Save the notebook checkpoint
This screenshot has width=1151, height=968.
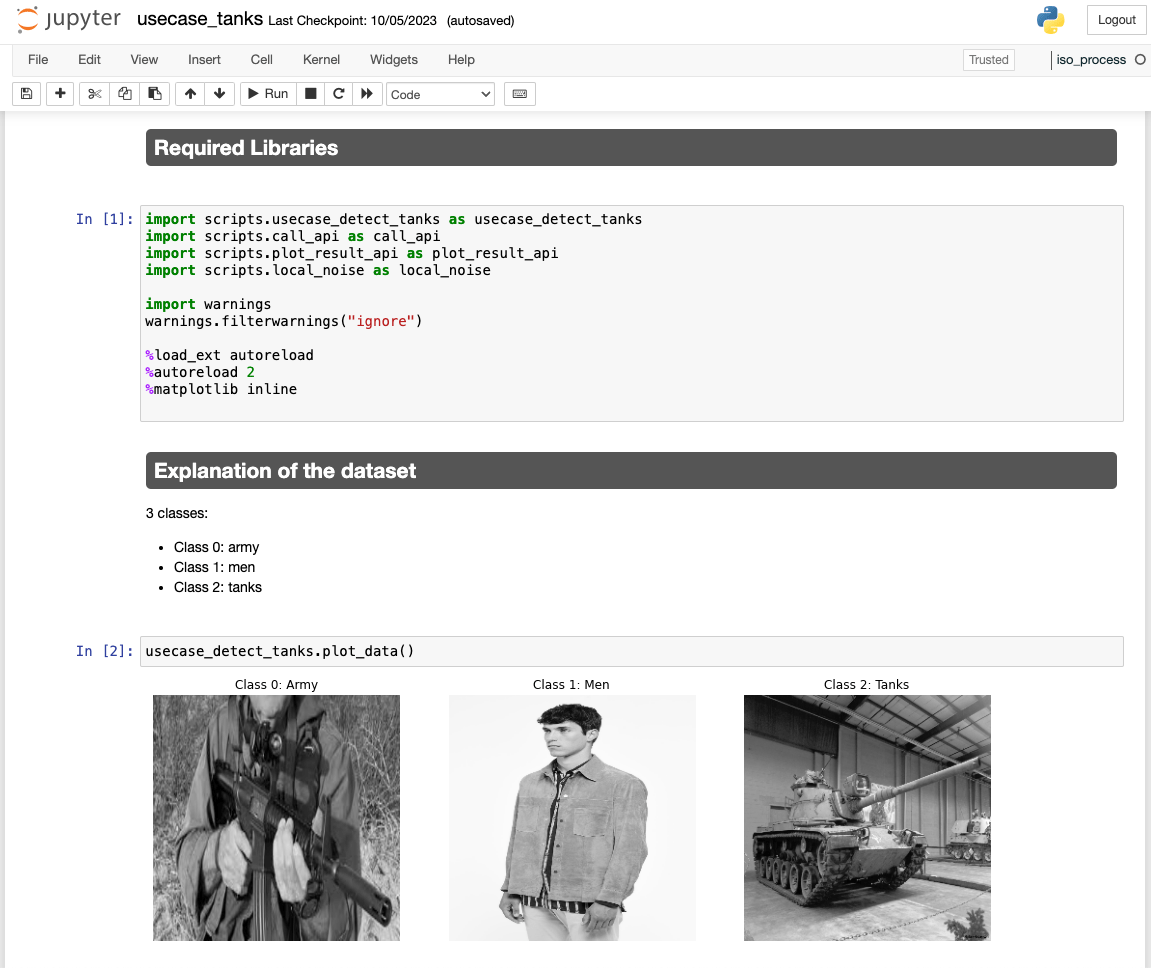pyautogui.click(x=26, y=93)
